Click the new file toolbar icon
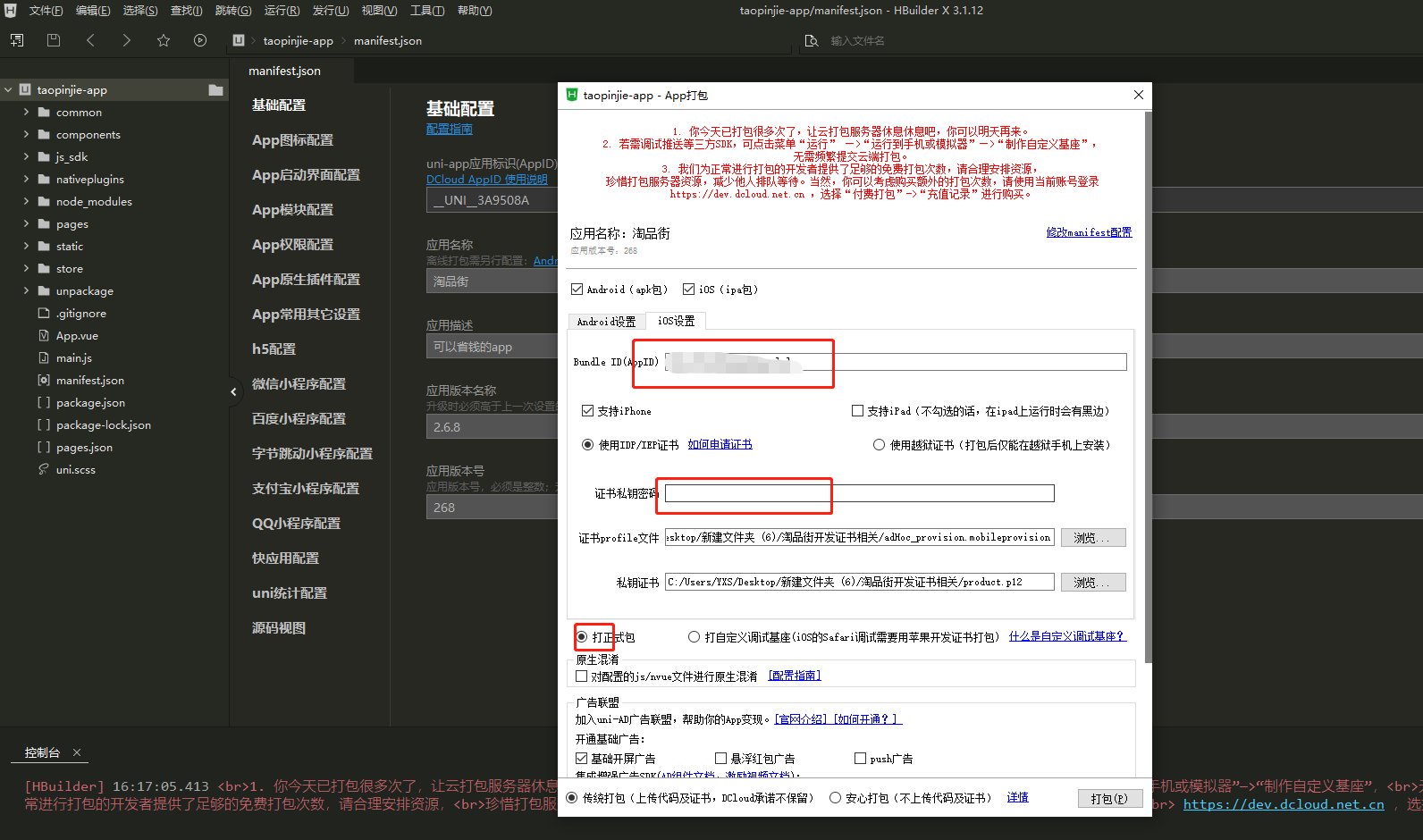Viewport: 1423px width, 840px height. (x=17, y=40)
